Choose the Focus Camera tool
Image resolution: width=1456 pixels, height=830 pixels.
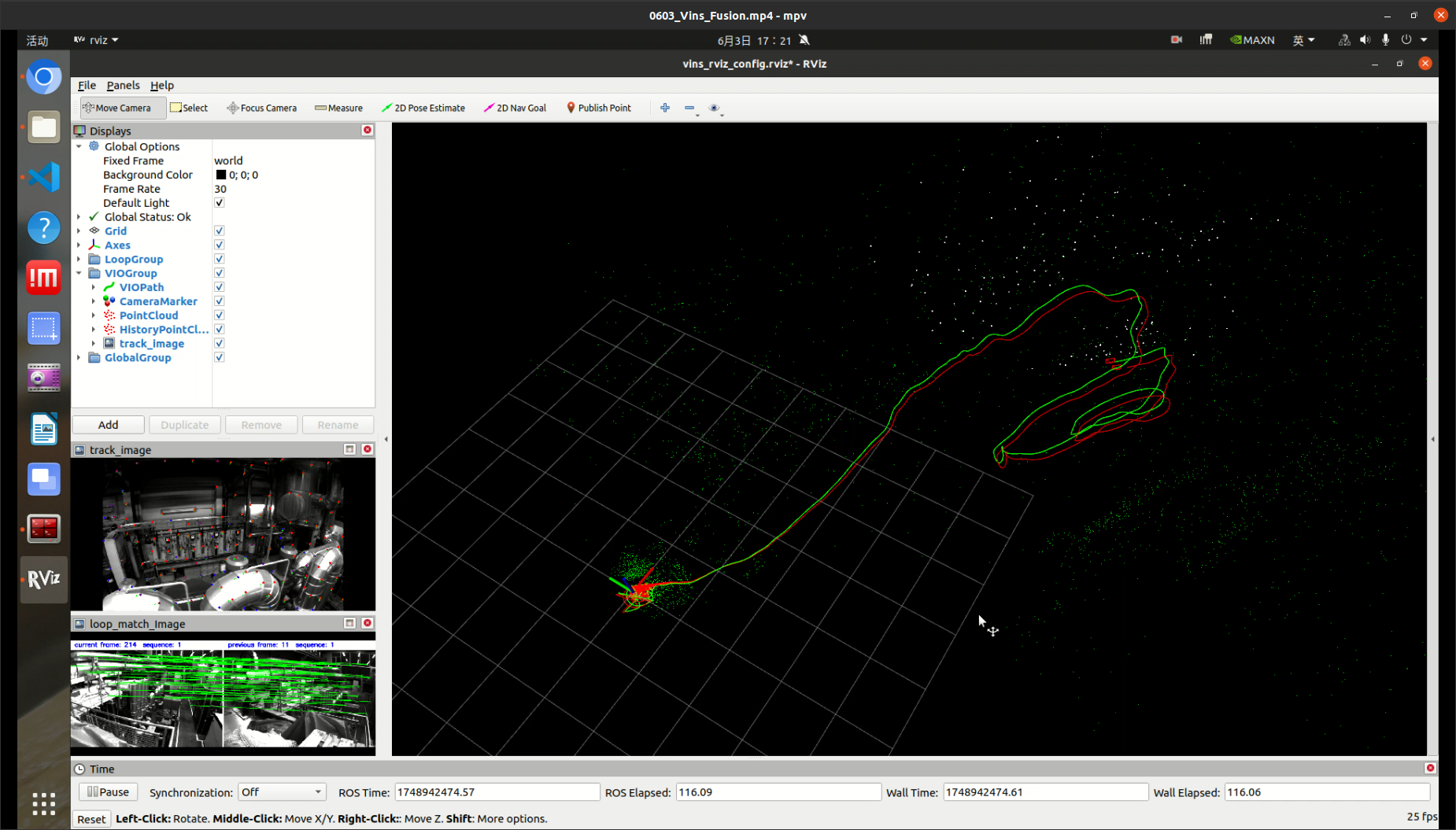[262, 108]
